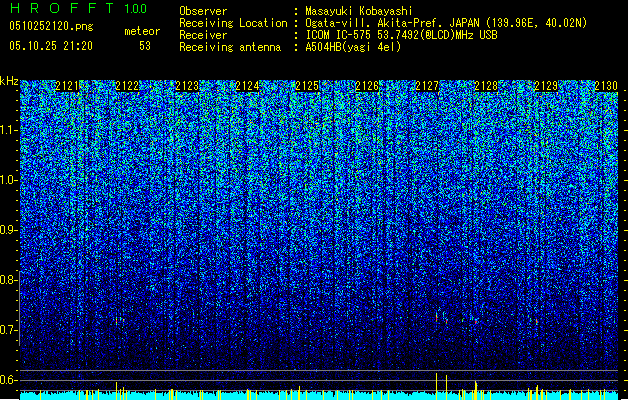Viewport: 629px width, 400px height.
Task: Select the file name 0510252120.png
Action: point(51,26)
